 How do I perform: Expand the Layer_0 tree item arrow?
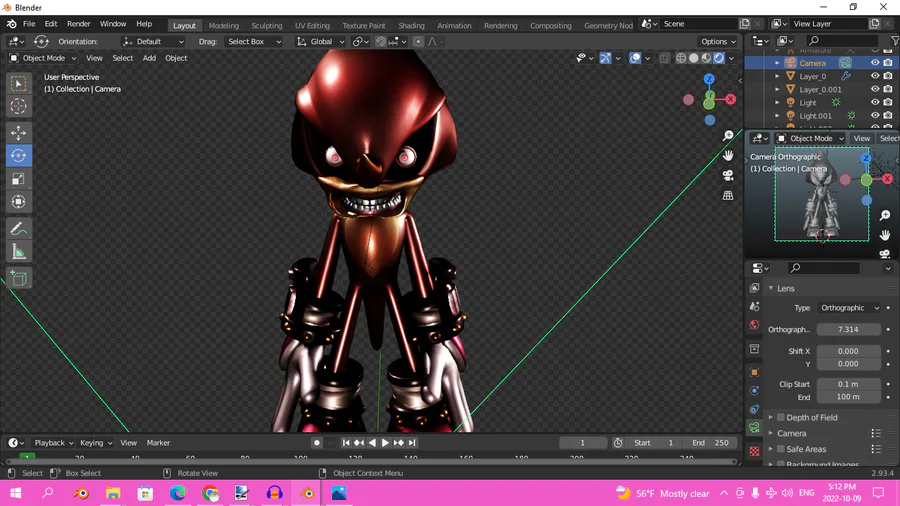pos(777,76)
